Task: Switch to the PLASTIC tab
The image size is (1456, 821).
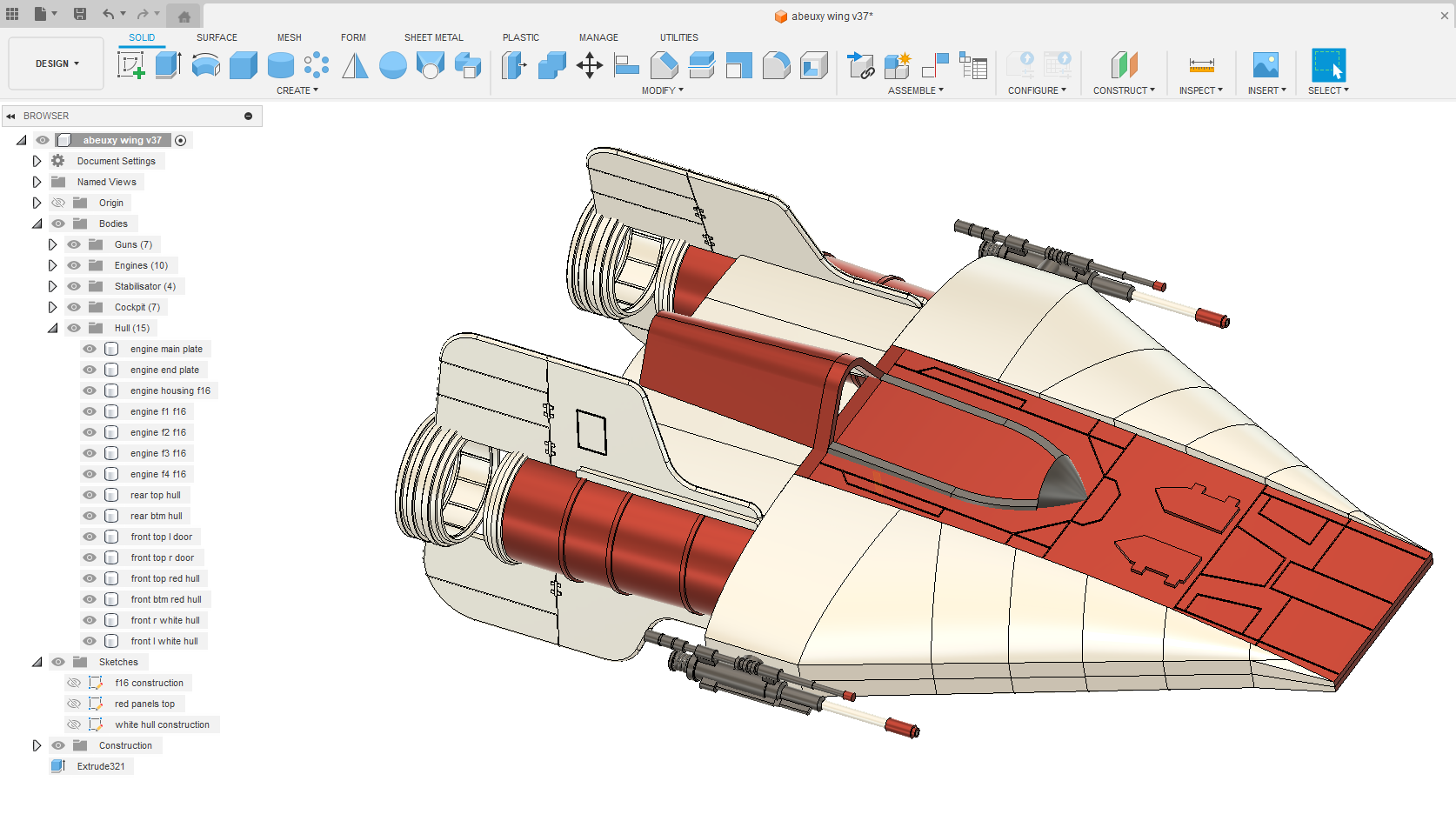Action: [x=521, y=37]
